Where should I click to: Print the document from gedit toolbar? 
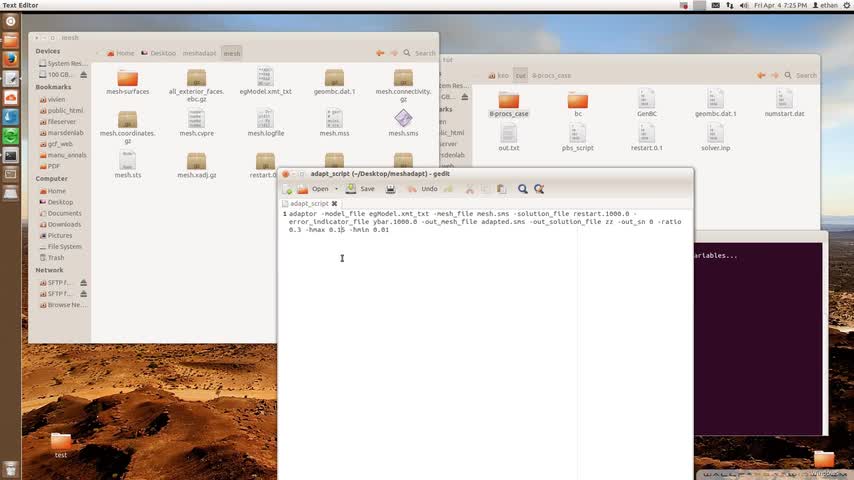pyautogui.click(x=391, y=189)
